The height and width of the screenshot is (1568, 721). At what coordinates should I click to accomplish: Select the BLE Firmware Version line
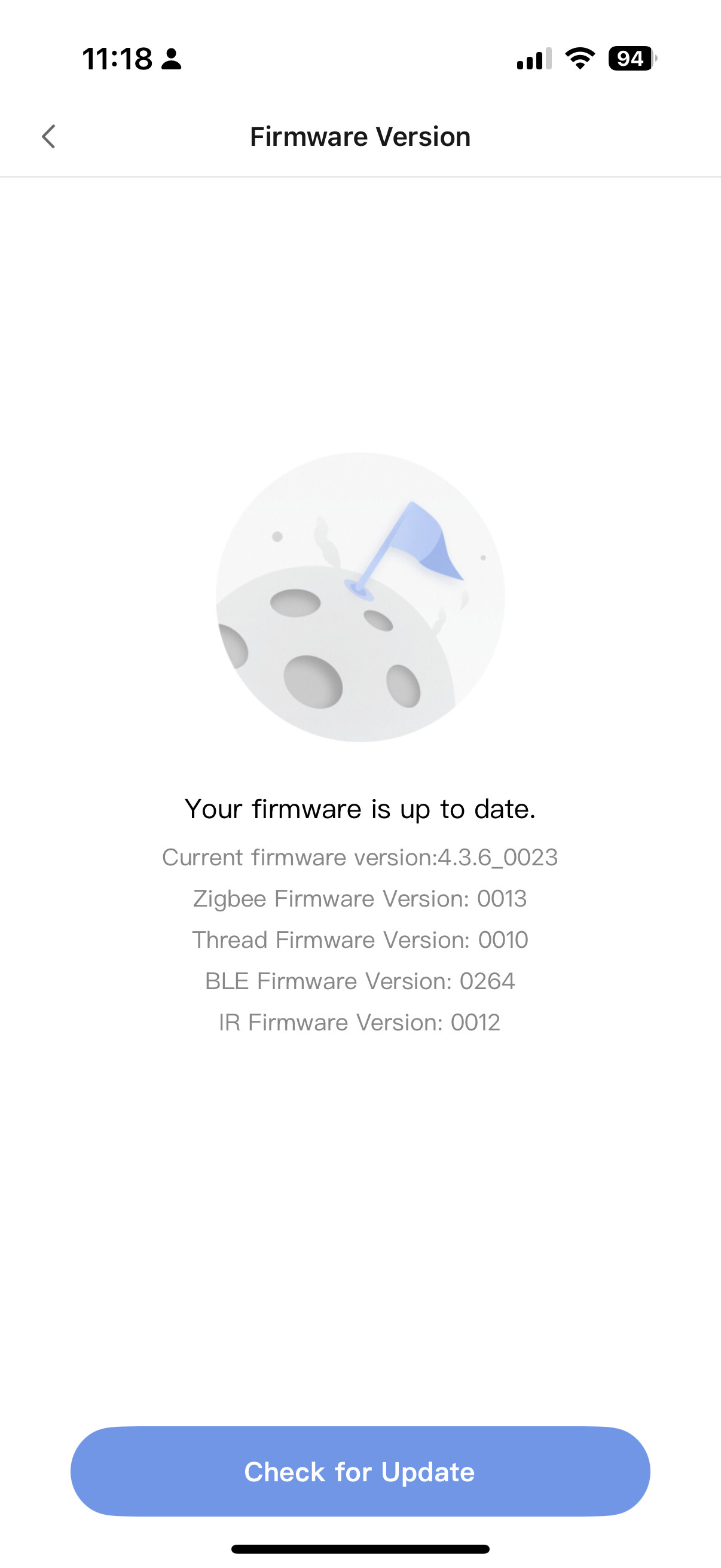[360, 981]
